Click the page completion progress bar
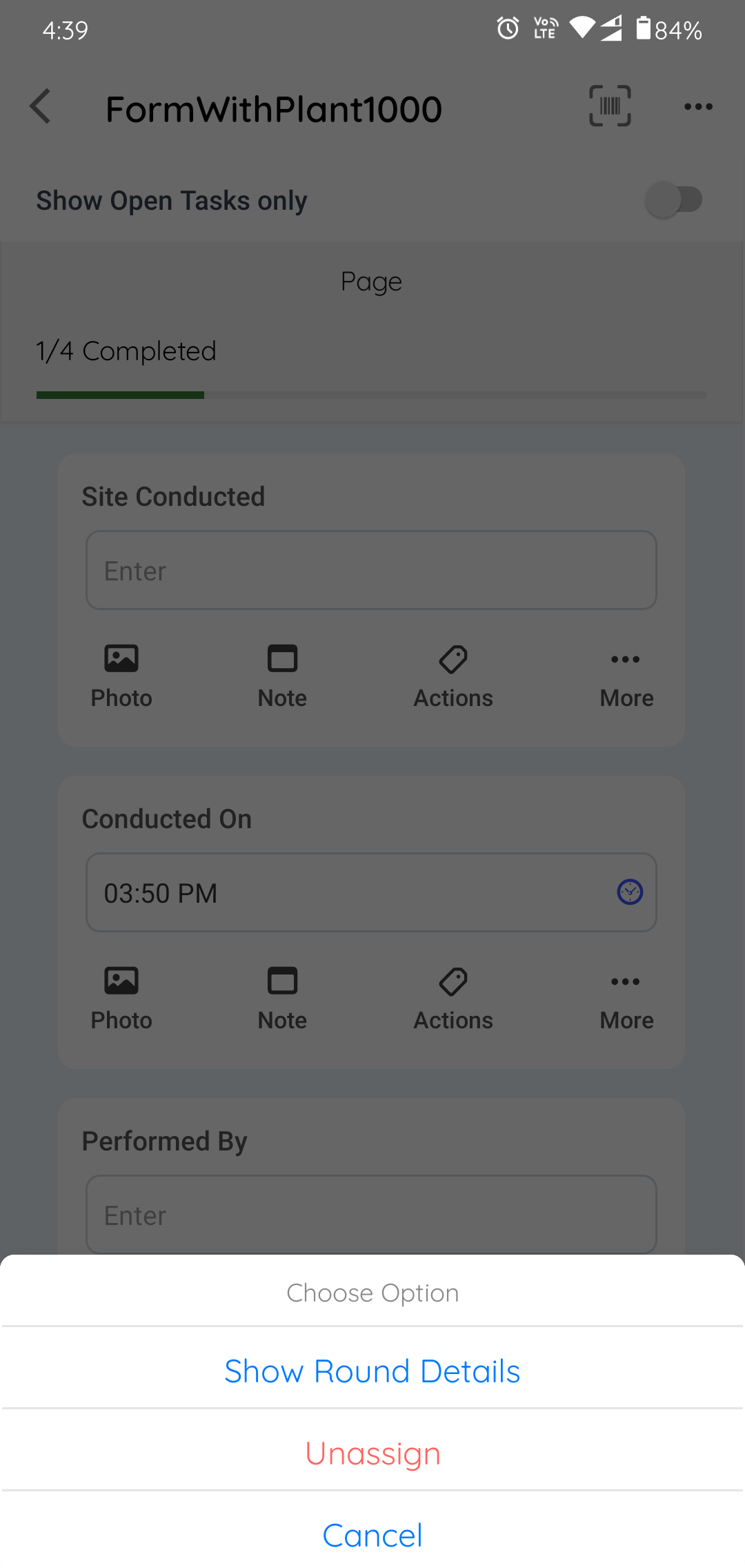745x1568 pixels. point(371,395)
